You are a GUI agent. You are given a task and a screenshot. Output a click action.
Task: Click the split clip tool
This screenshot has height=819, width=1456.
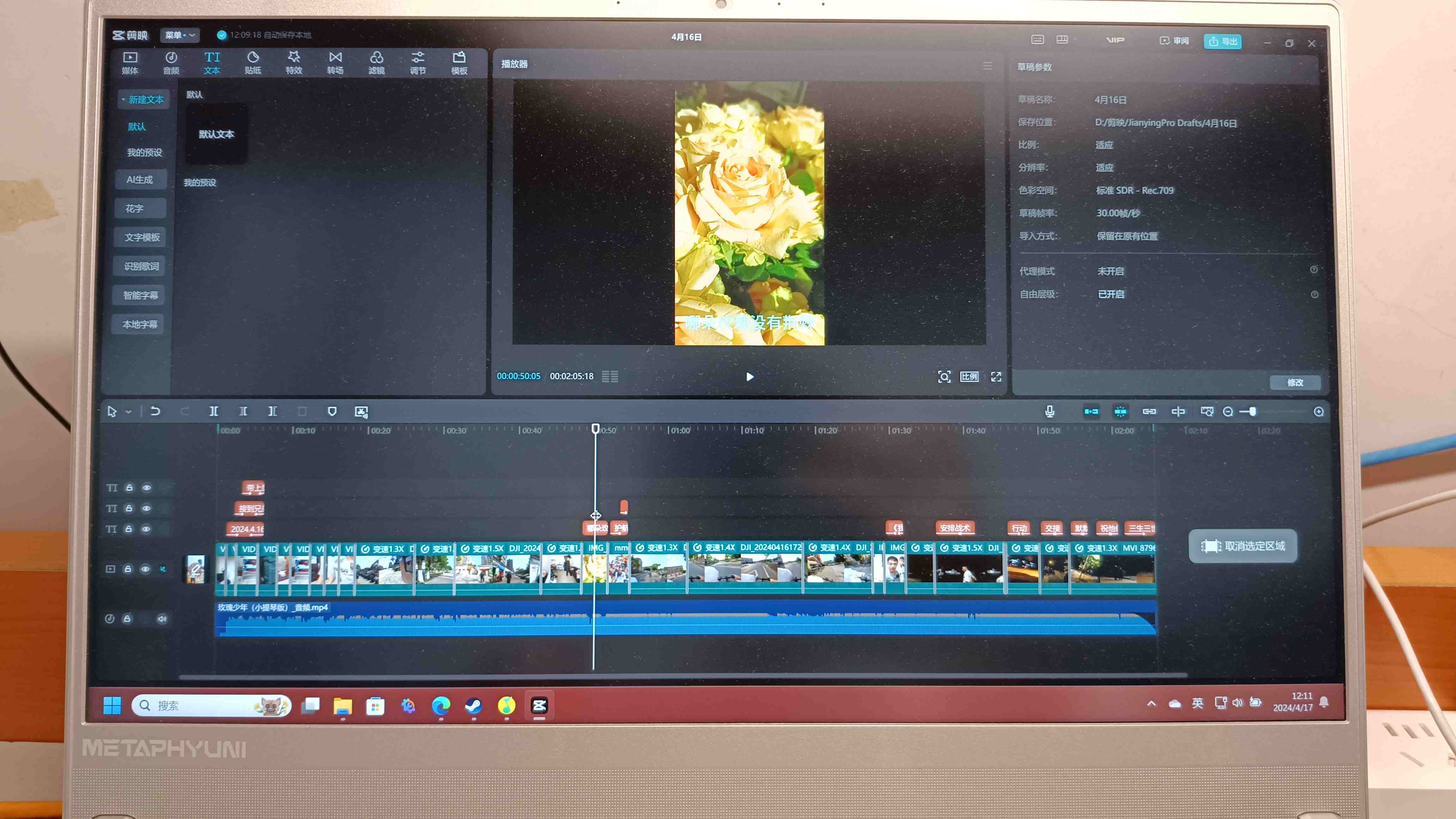click(x=214, y=411)
